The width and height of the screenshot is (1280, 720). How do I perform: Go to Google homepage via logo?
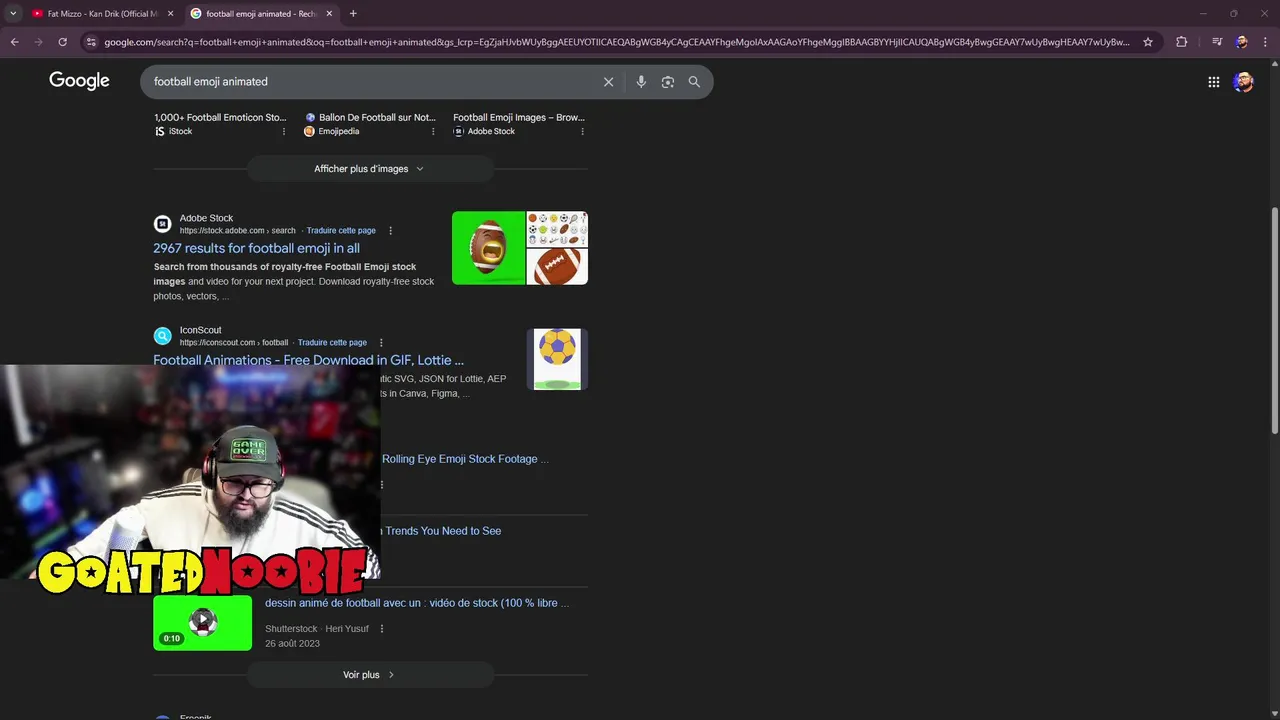[x=79, y=81]
